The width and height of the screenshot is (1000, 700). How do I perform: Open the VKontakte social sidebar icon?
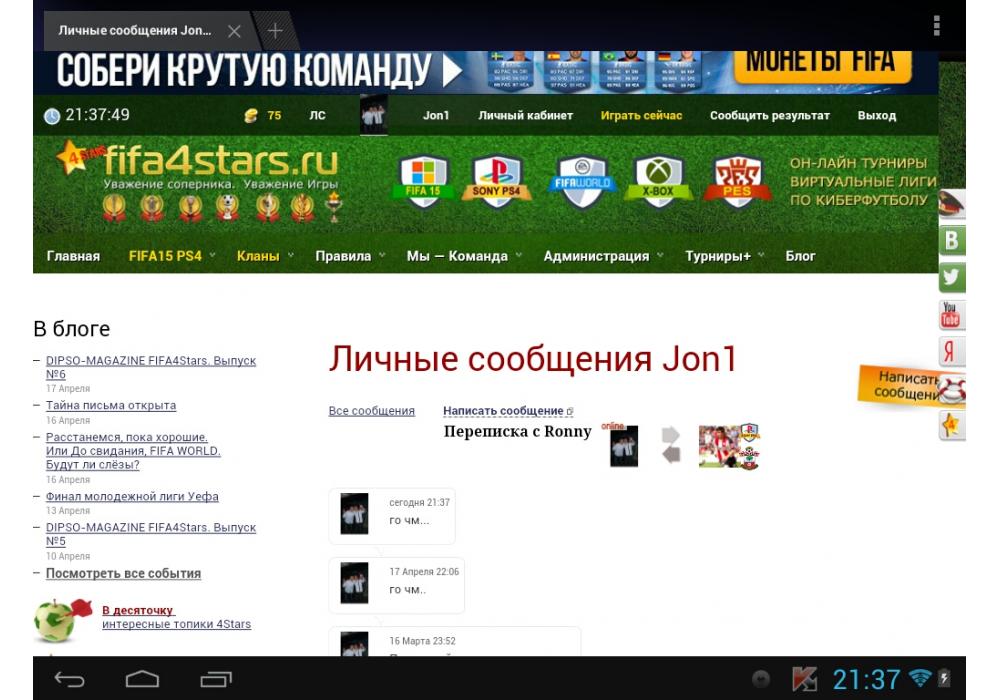[x=952, y=240]
